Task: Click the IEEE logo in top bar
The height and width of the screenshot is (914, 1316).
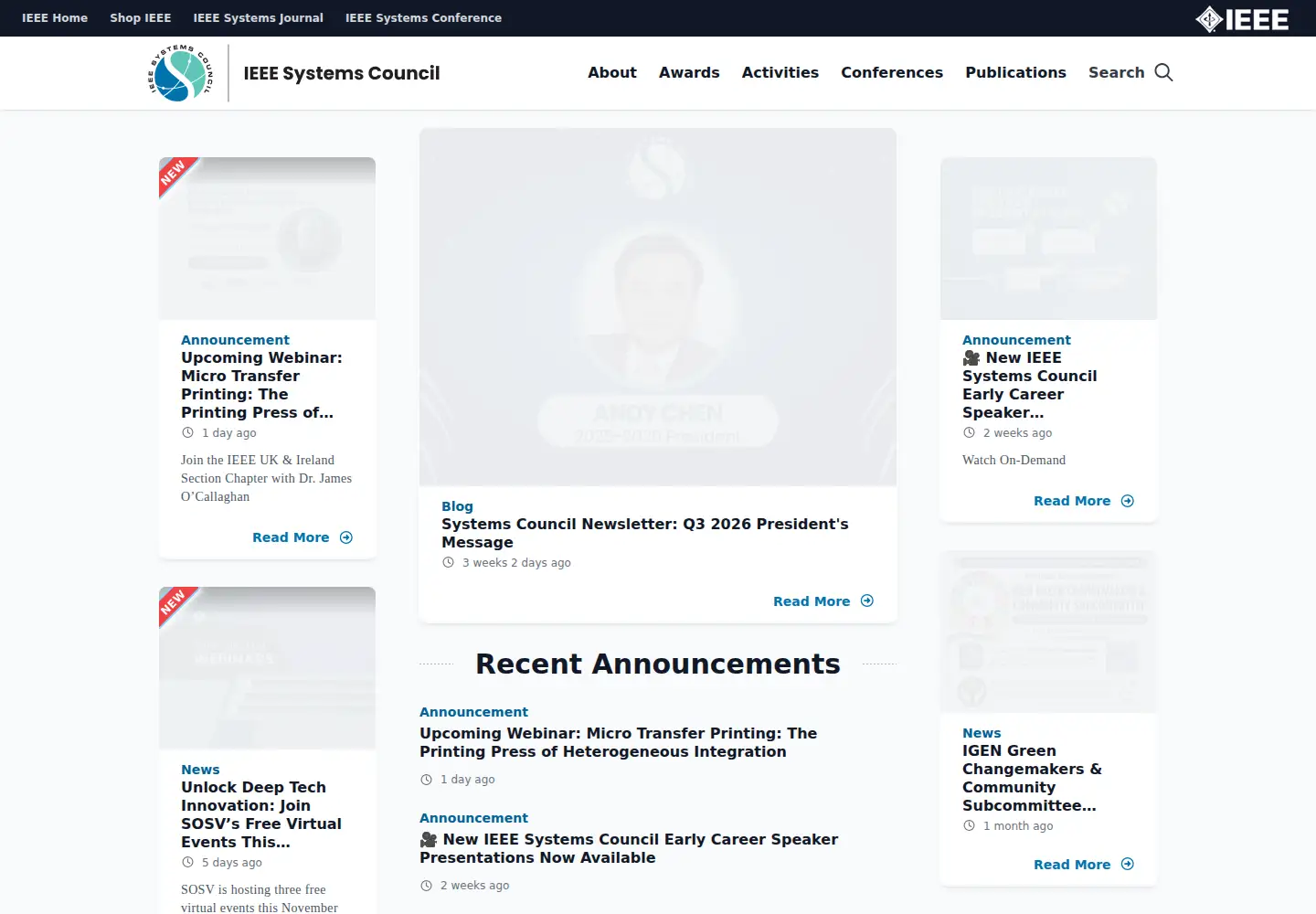Action: pyautogui.click(x=1242, y=19)
